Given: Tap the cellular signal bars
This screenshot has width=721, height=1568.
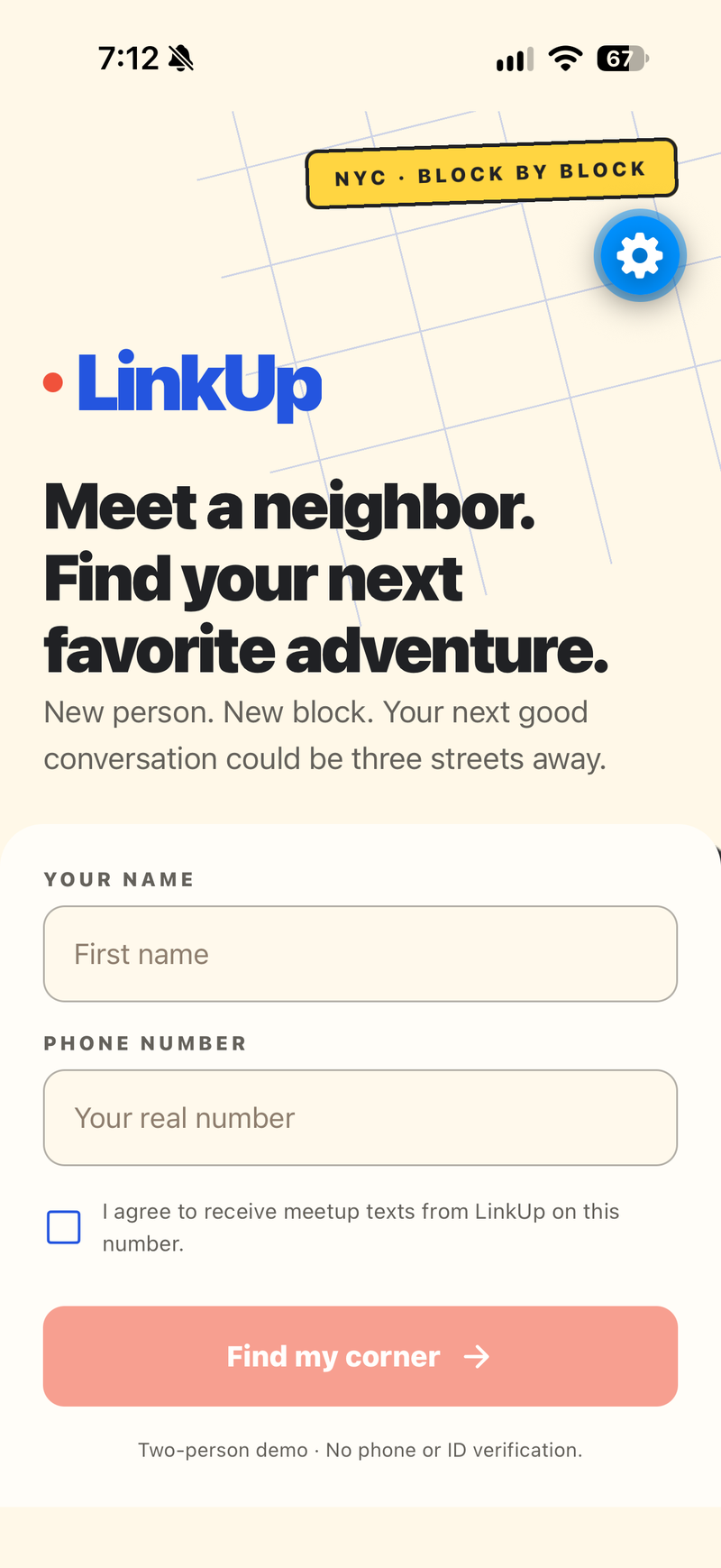Looking at the screenshot, I should [x=515, y=60].
